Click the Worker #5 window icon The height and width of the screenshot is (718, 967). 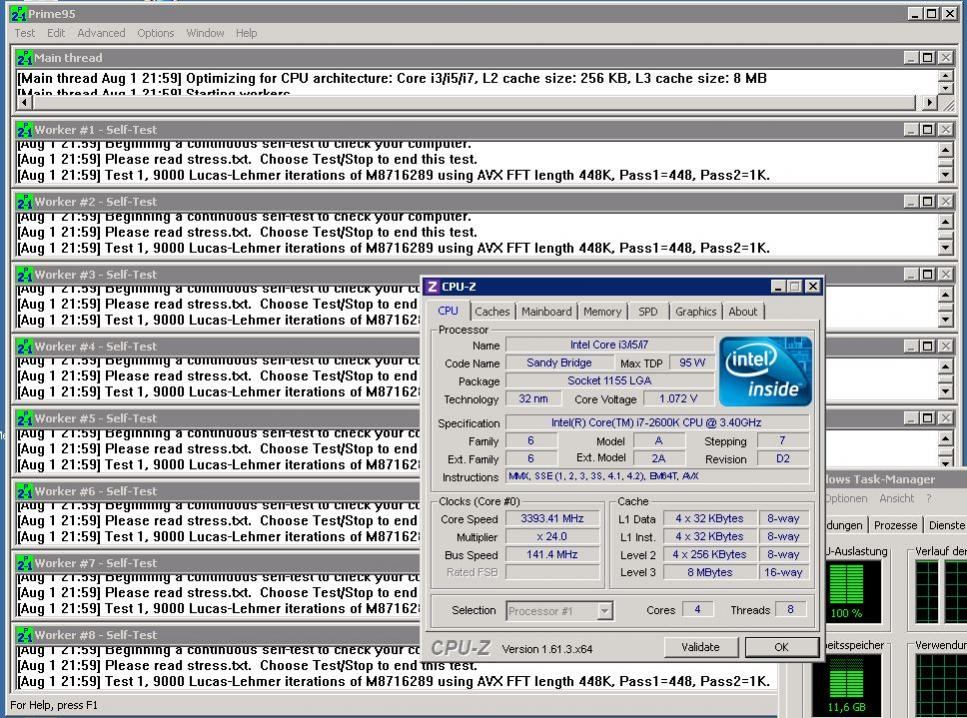(x=25, y=419)
